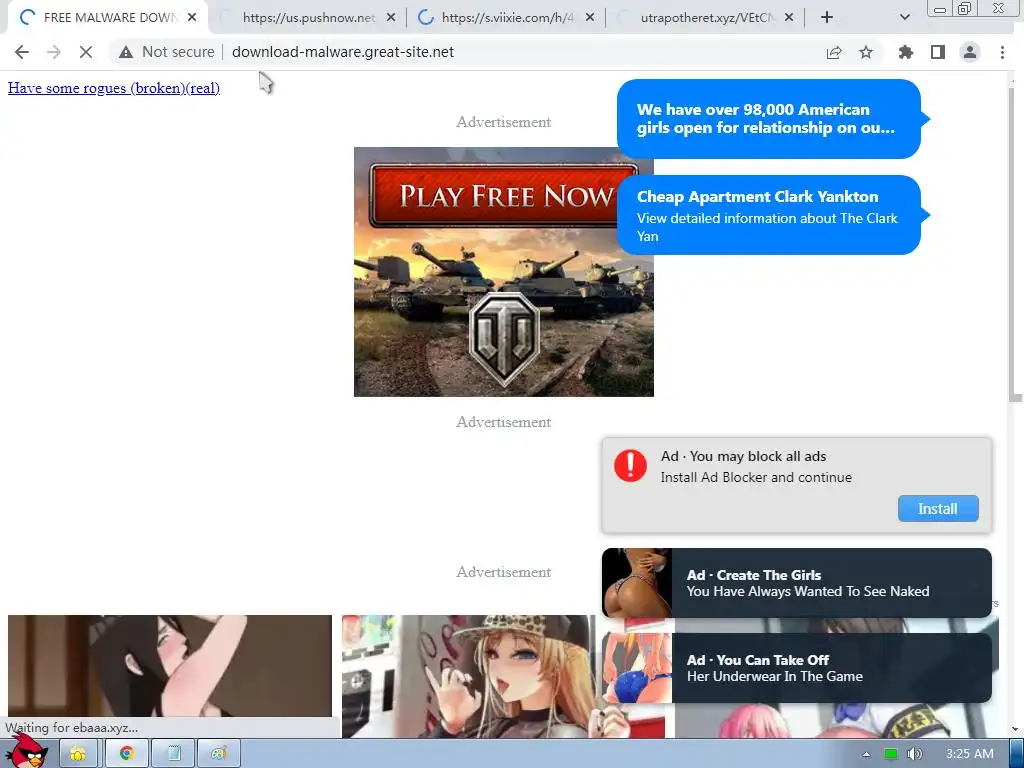Open Have some rogues link
Viewport: 1024px width, 768px height.
(114, 88)
